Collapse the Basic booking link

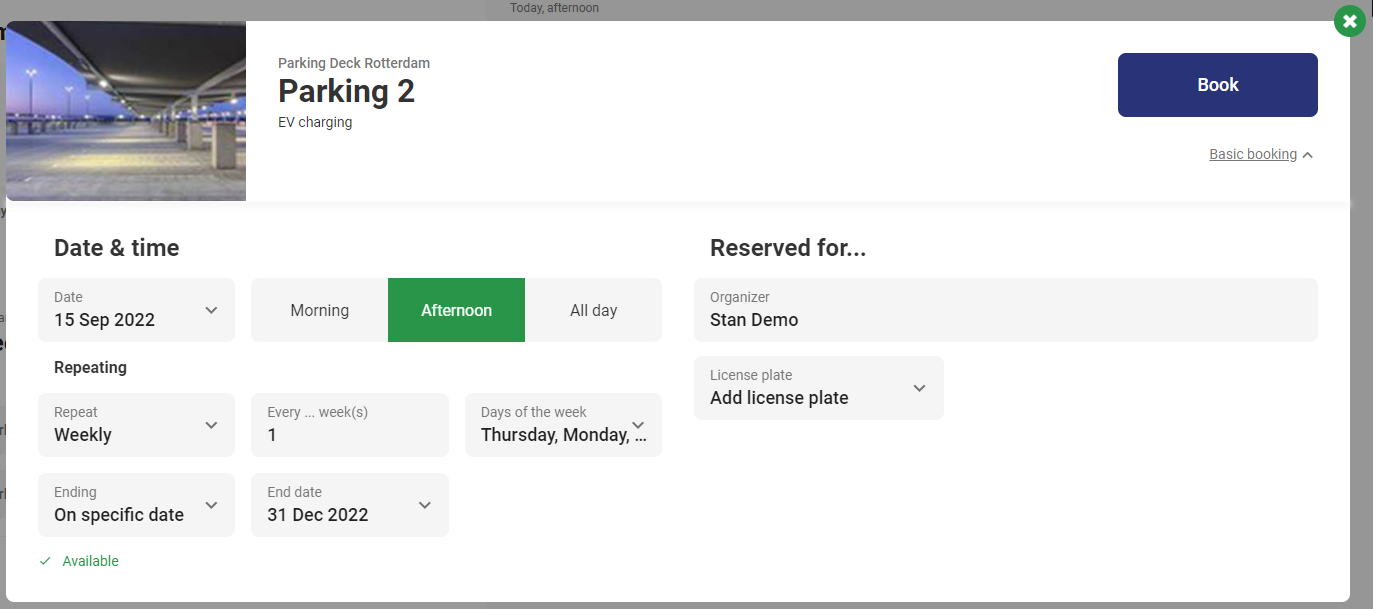(x=1252, y=154)
